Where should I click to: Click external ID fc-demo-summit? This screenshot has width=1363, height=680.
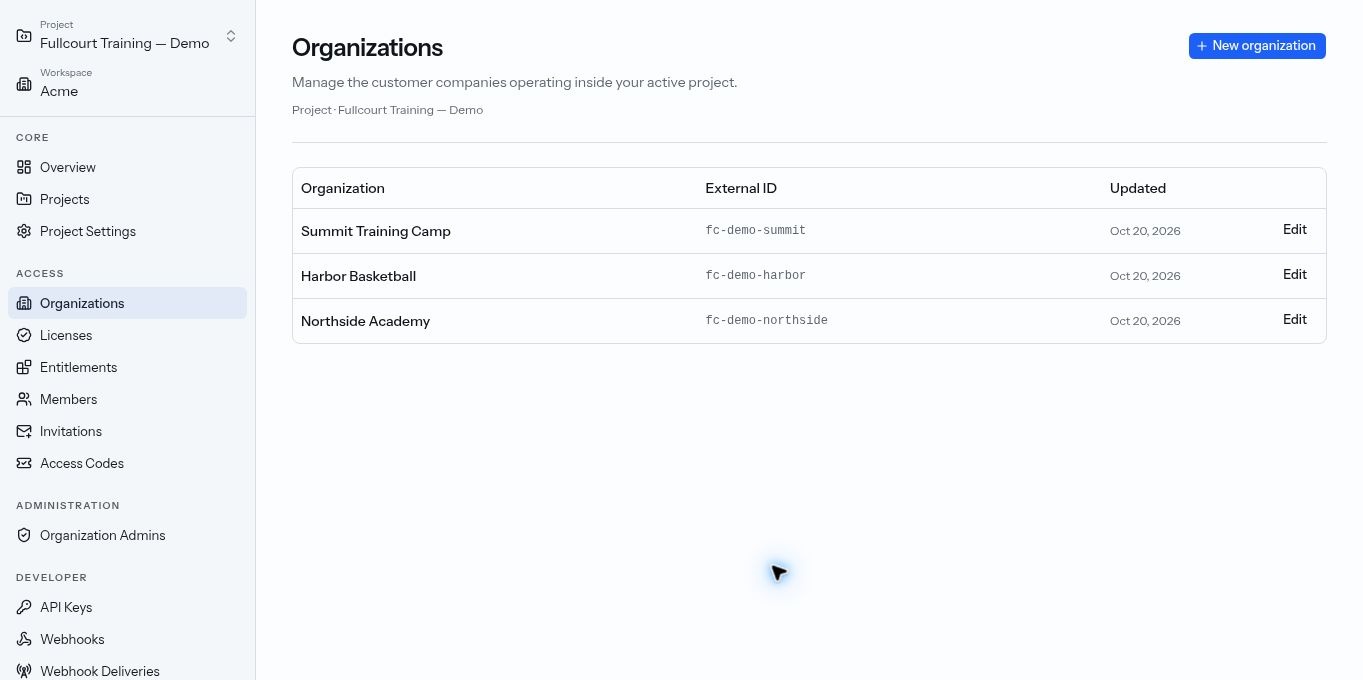coord(755,231)
